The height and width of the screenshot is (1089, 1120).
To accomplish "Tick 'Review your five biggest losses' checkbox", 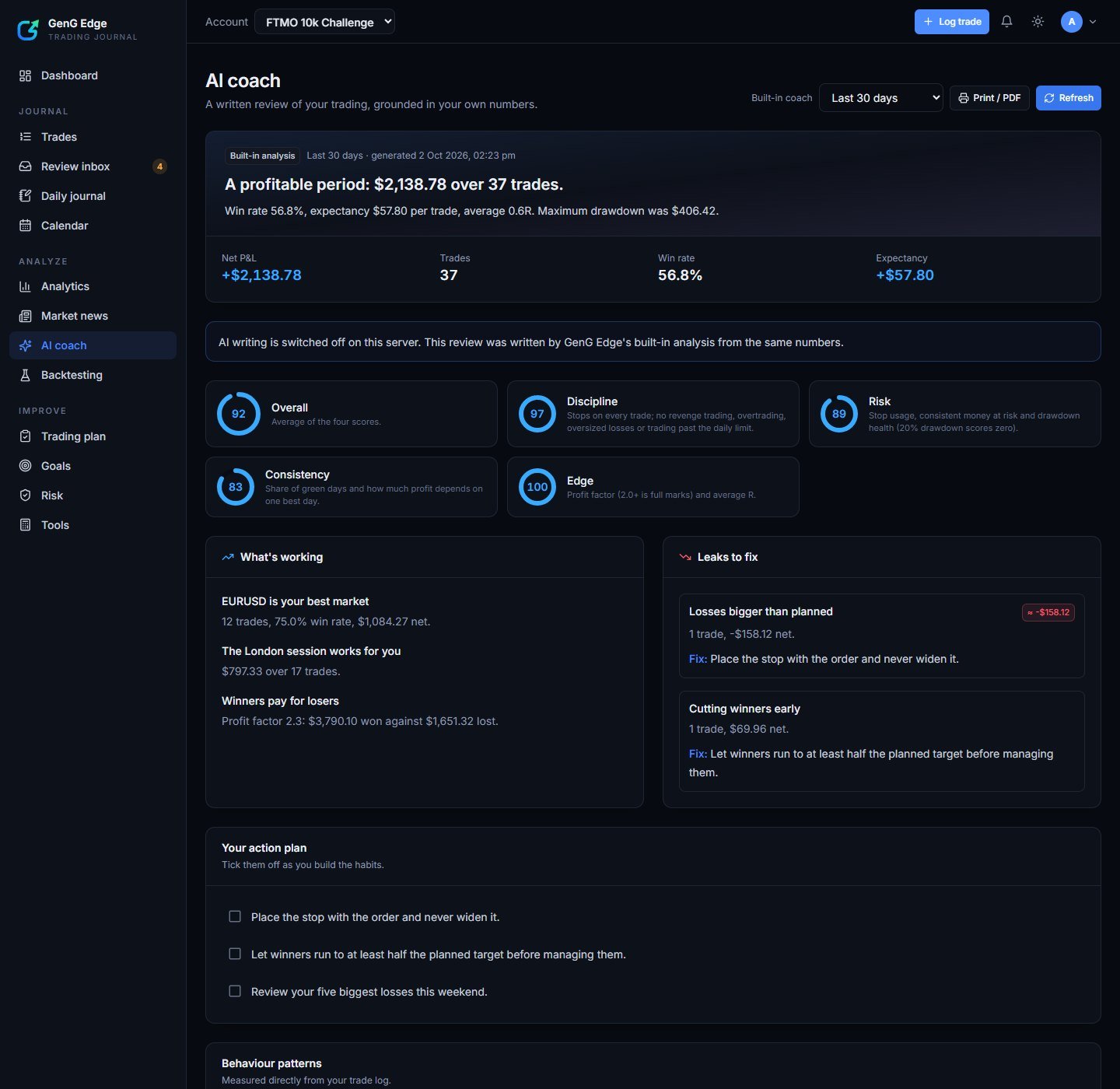I will tap(235, 991).
